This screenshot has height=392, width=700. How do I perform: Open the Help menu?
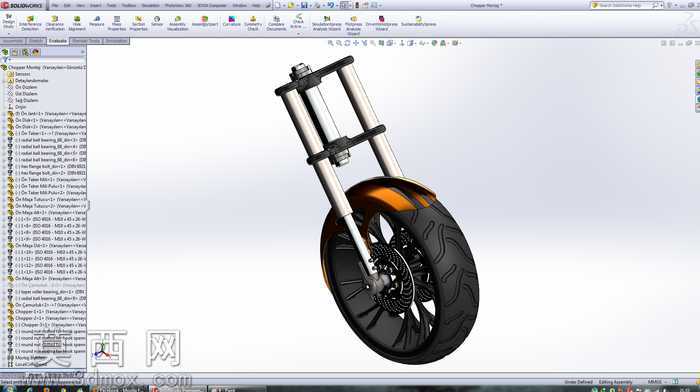click(256, 5)
